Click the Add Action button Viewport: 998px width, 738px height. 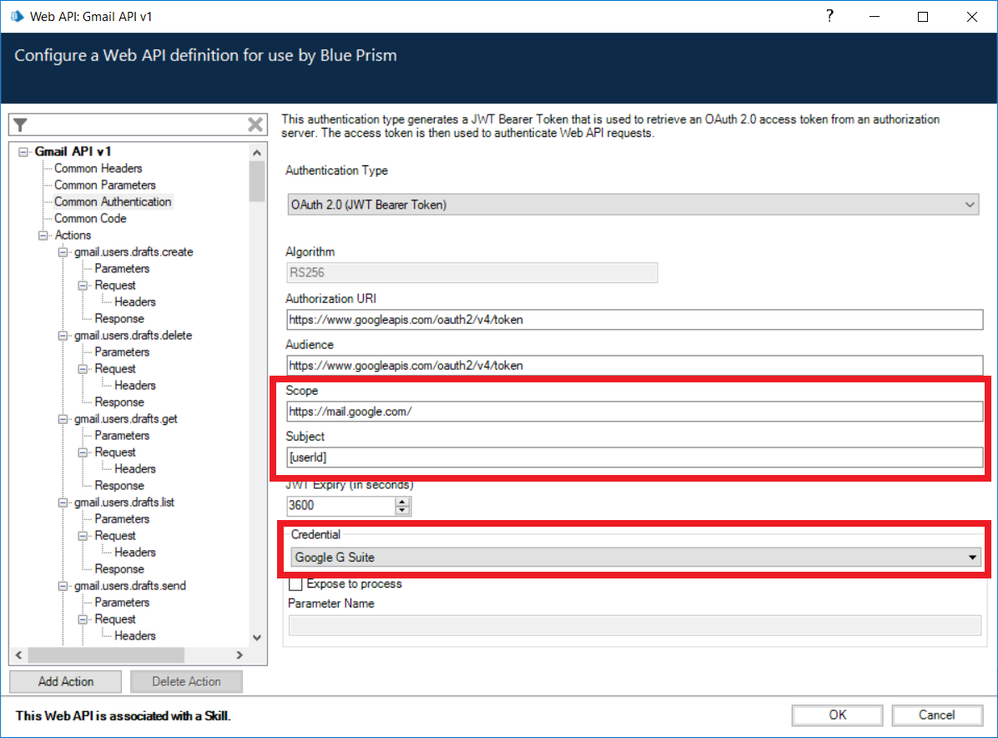(66, 681)
